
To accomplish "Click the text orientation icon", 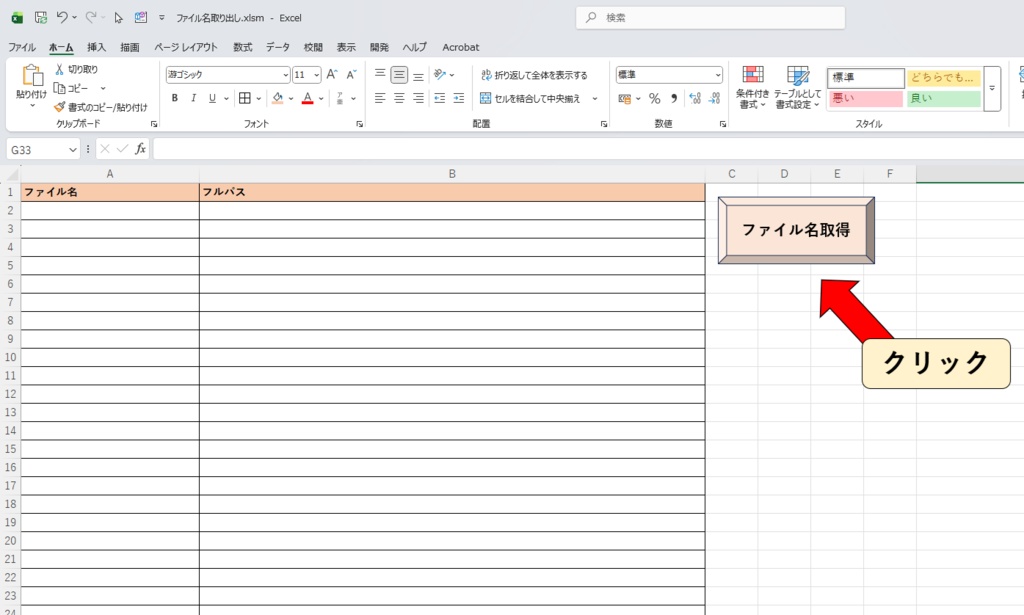I will tap(440, 74).
